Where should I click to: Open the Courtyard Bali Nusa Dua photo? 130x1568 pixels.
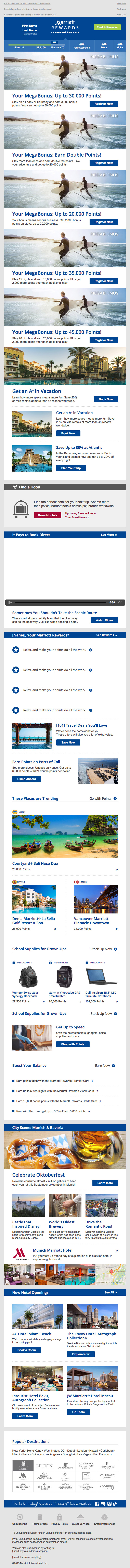coord(65,836)
